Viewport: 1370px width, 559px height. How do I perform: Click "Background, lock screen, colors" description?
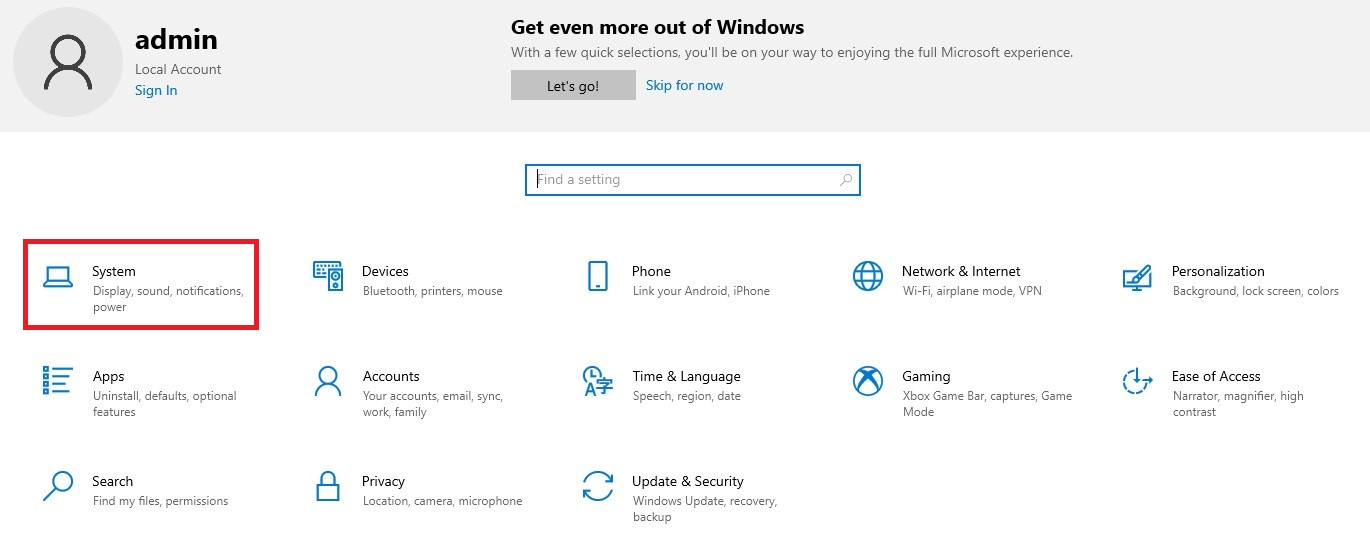point(1255,291)
